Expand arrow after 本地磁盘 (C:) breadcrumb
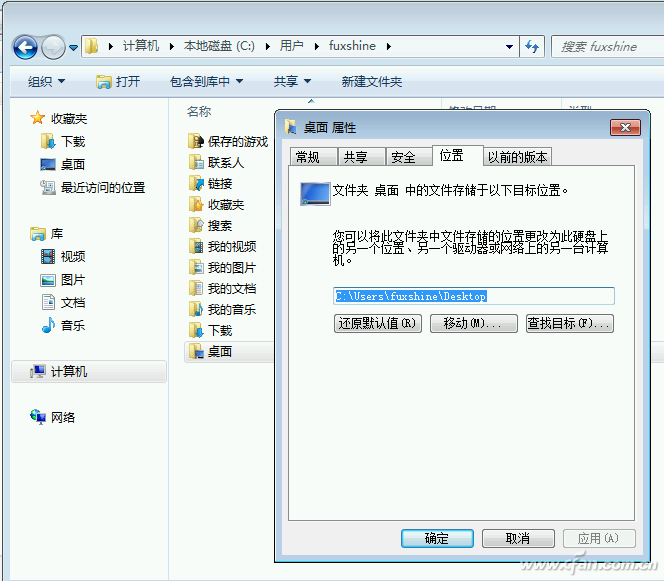 pos(268,46)
